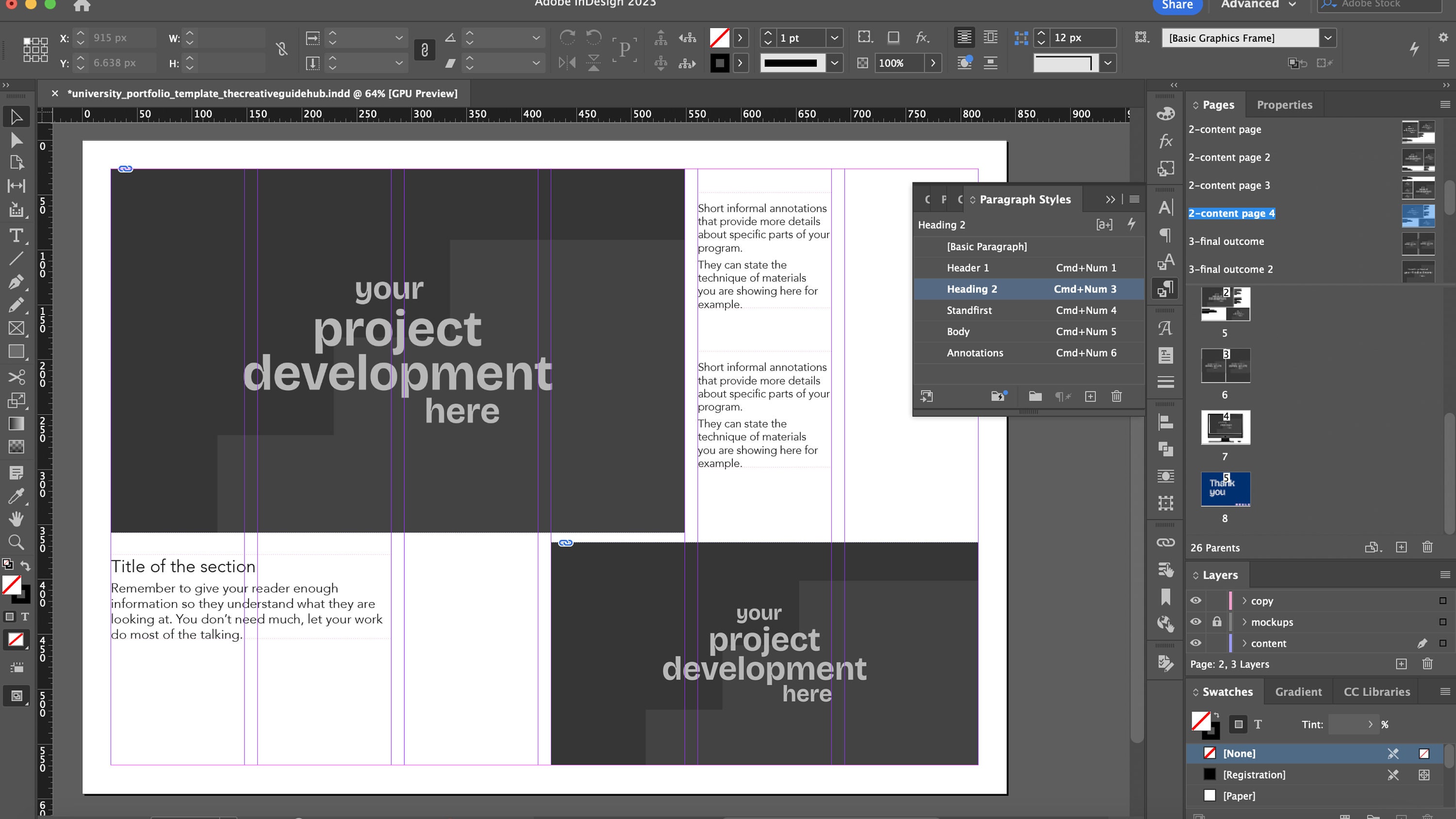Select the Thank you page thumbnail
Image resolution: width=1456 pixels, height=819 pixels.
pos(1224,489)
